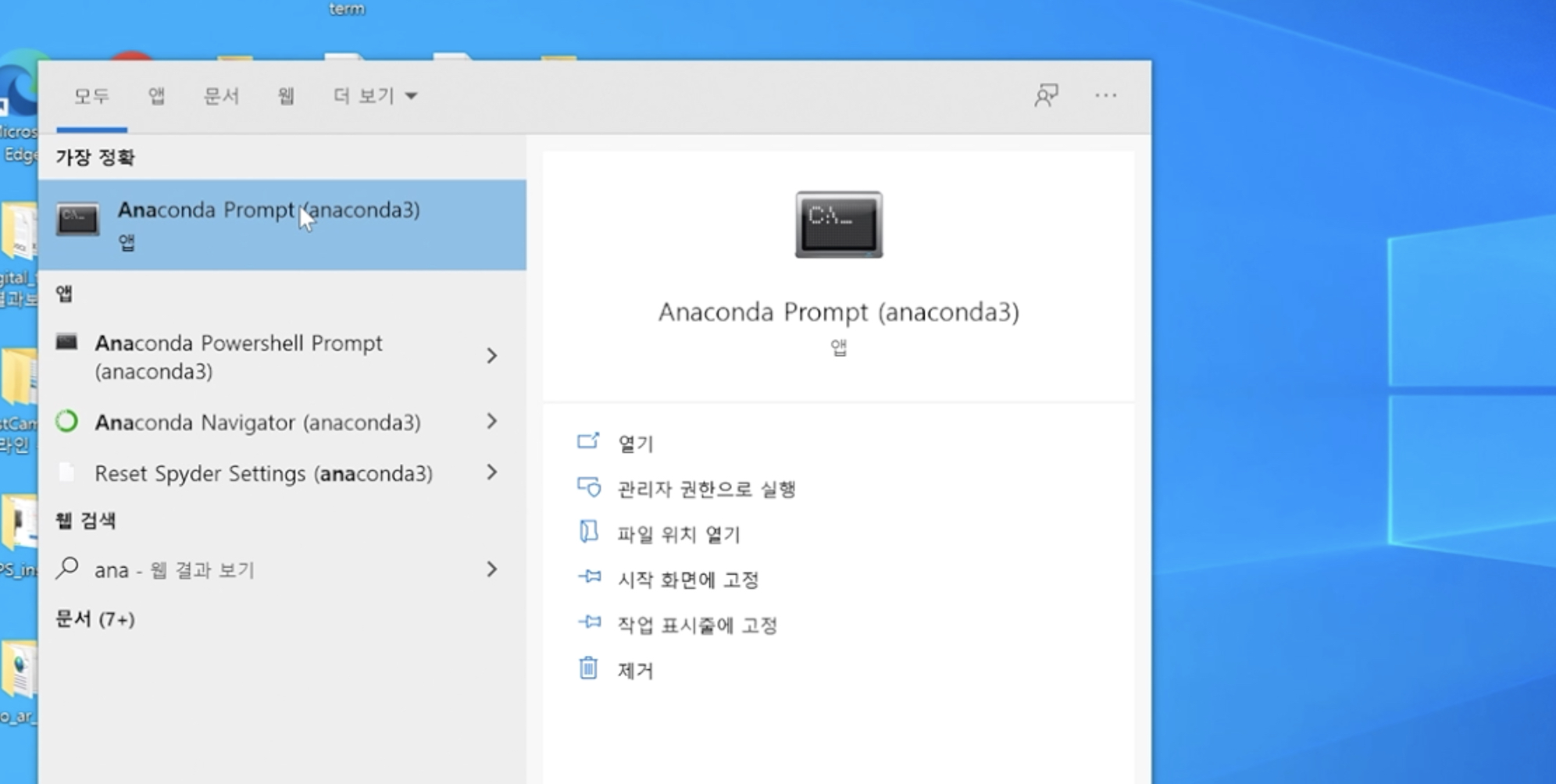1556x784 pixels.
Task: Click the Anaconda Powershell Prompt small icon
Action: click(66, 342)
